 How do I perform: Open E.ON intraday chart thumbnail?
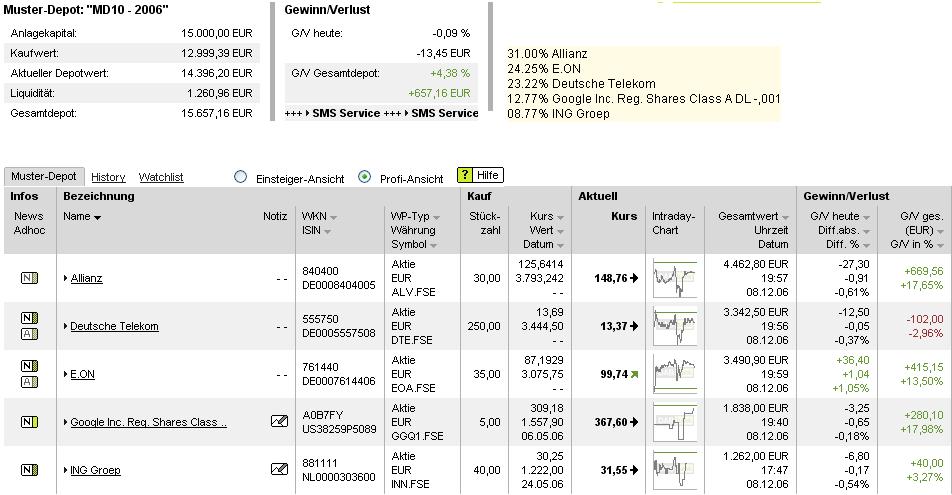tap(675, 374)
